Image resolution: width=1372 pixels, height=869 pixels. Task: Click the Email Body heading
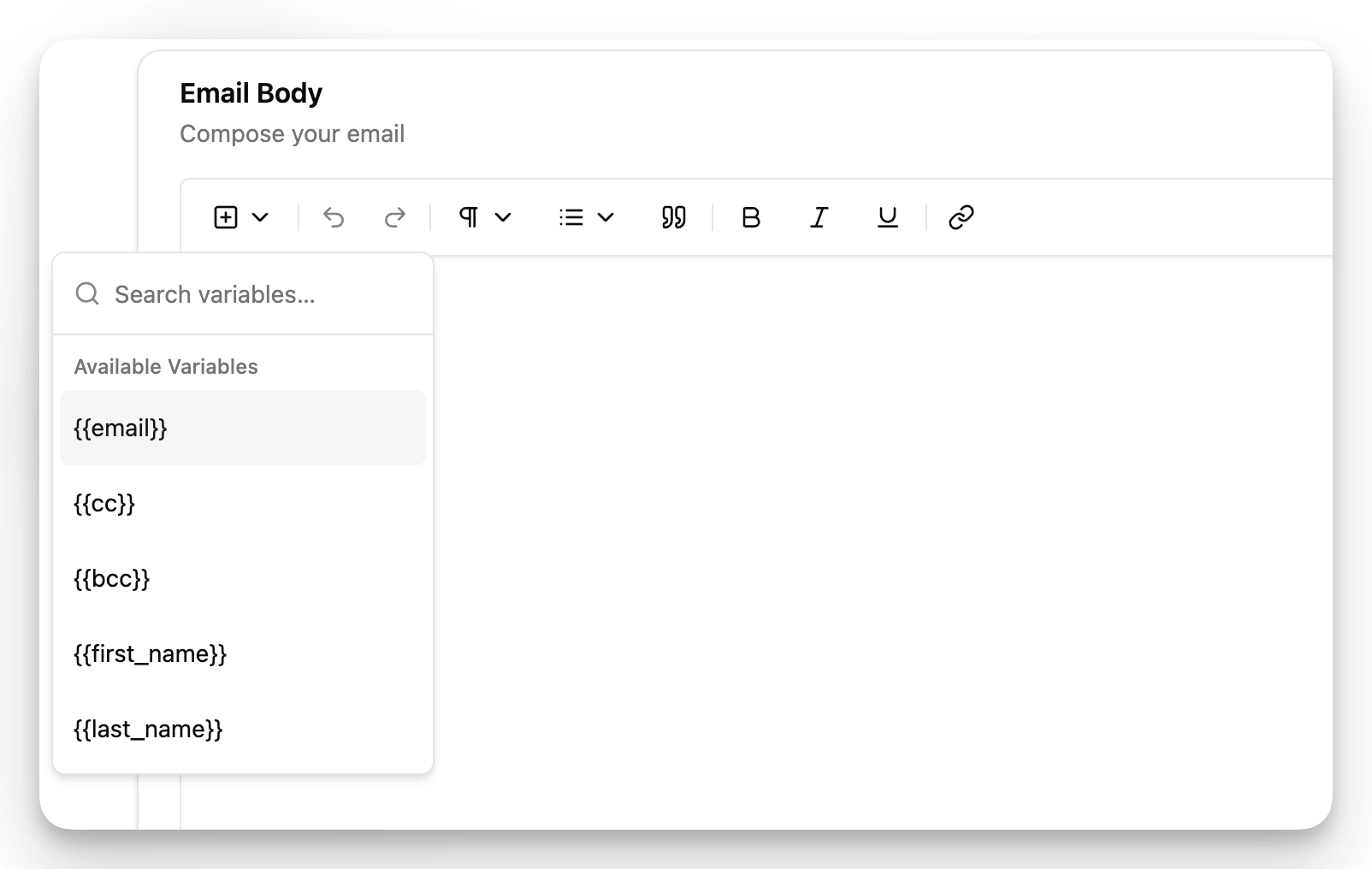[x=251, y=93]
